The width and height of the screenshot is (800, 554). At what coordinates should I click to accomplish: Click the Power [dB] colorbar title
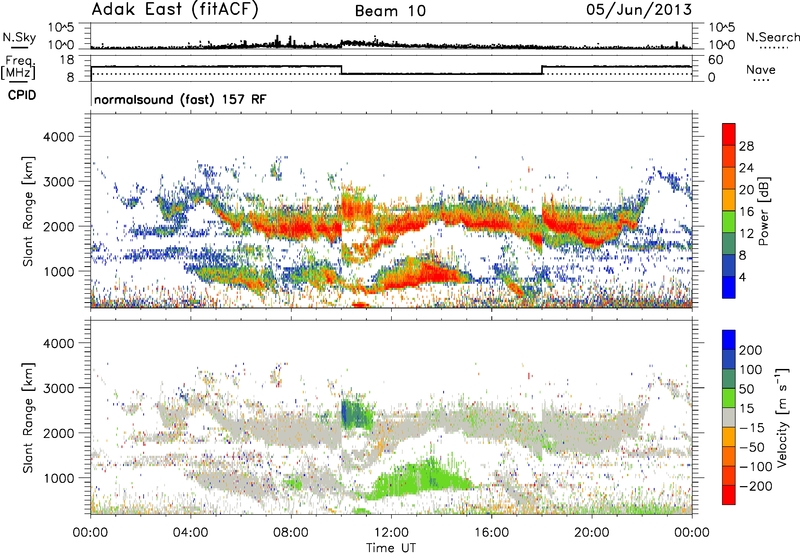[763, 211]
